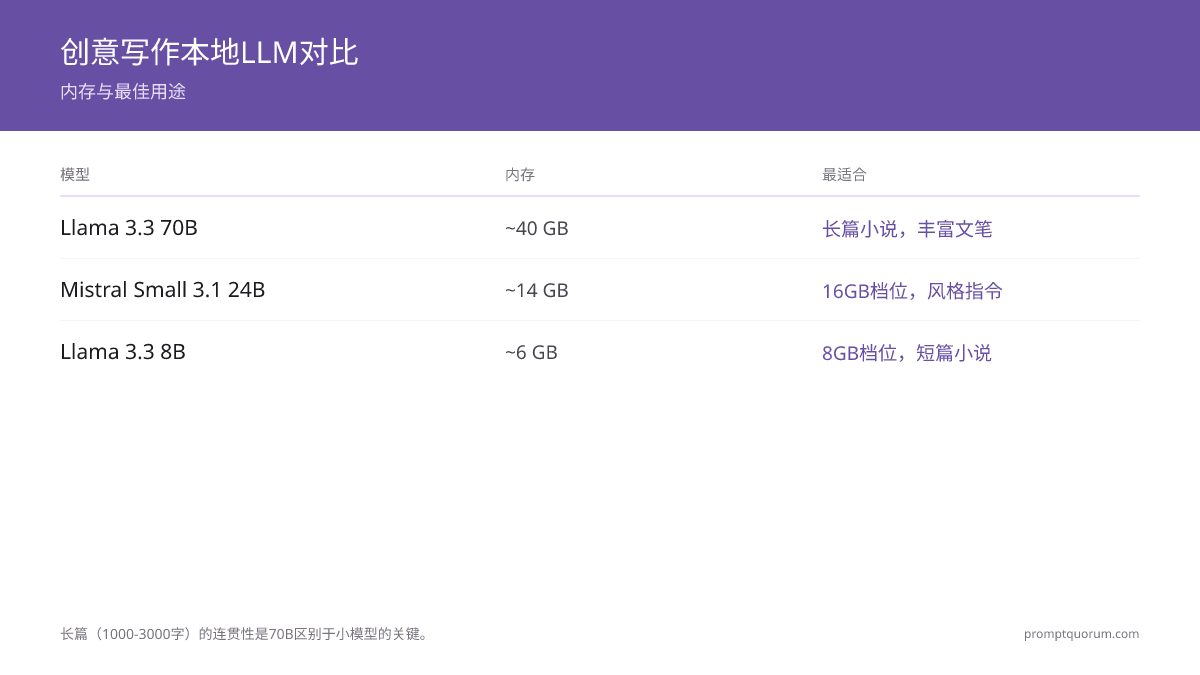The width and height of the screenshot is (1200, 675).
Task: Click the ~6 GB memory value
Action: coord(531,353)
